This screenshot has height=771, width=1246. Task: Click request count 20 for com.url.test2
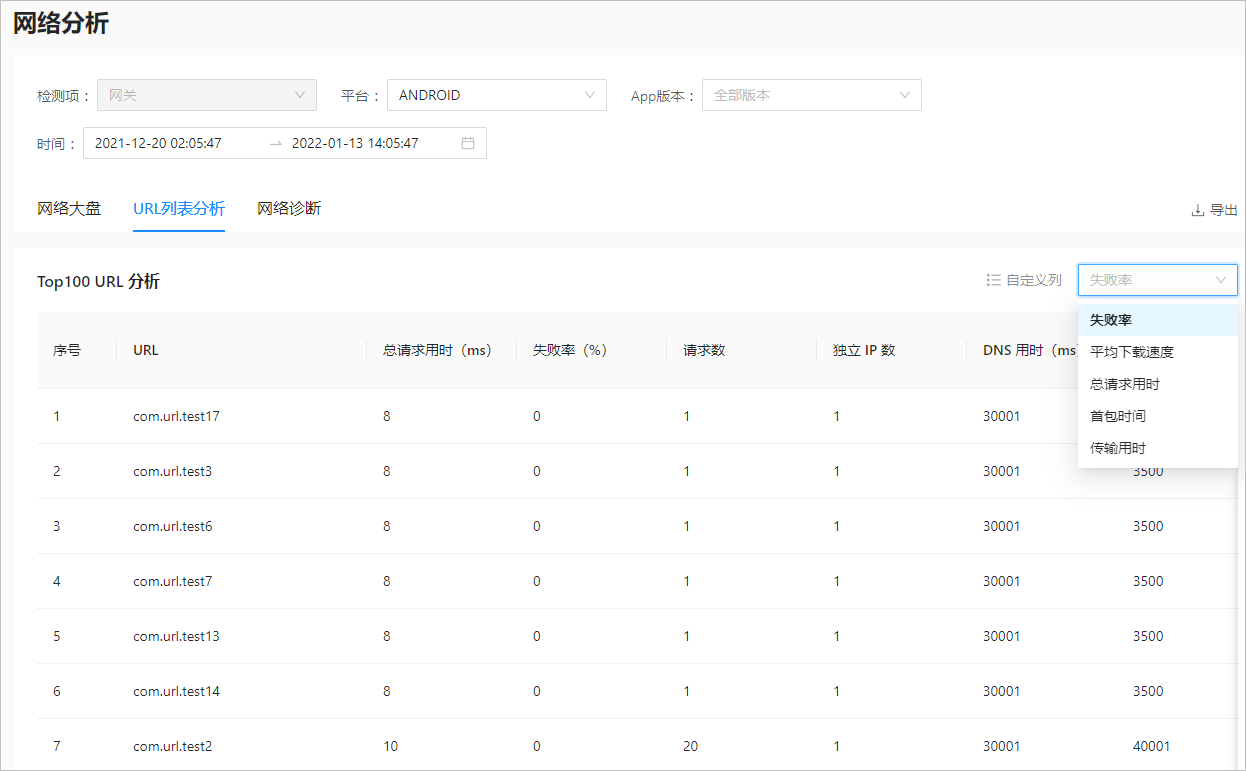click(690, 746)
